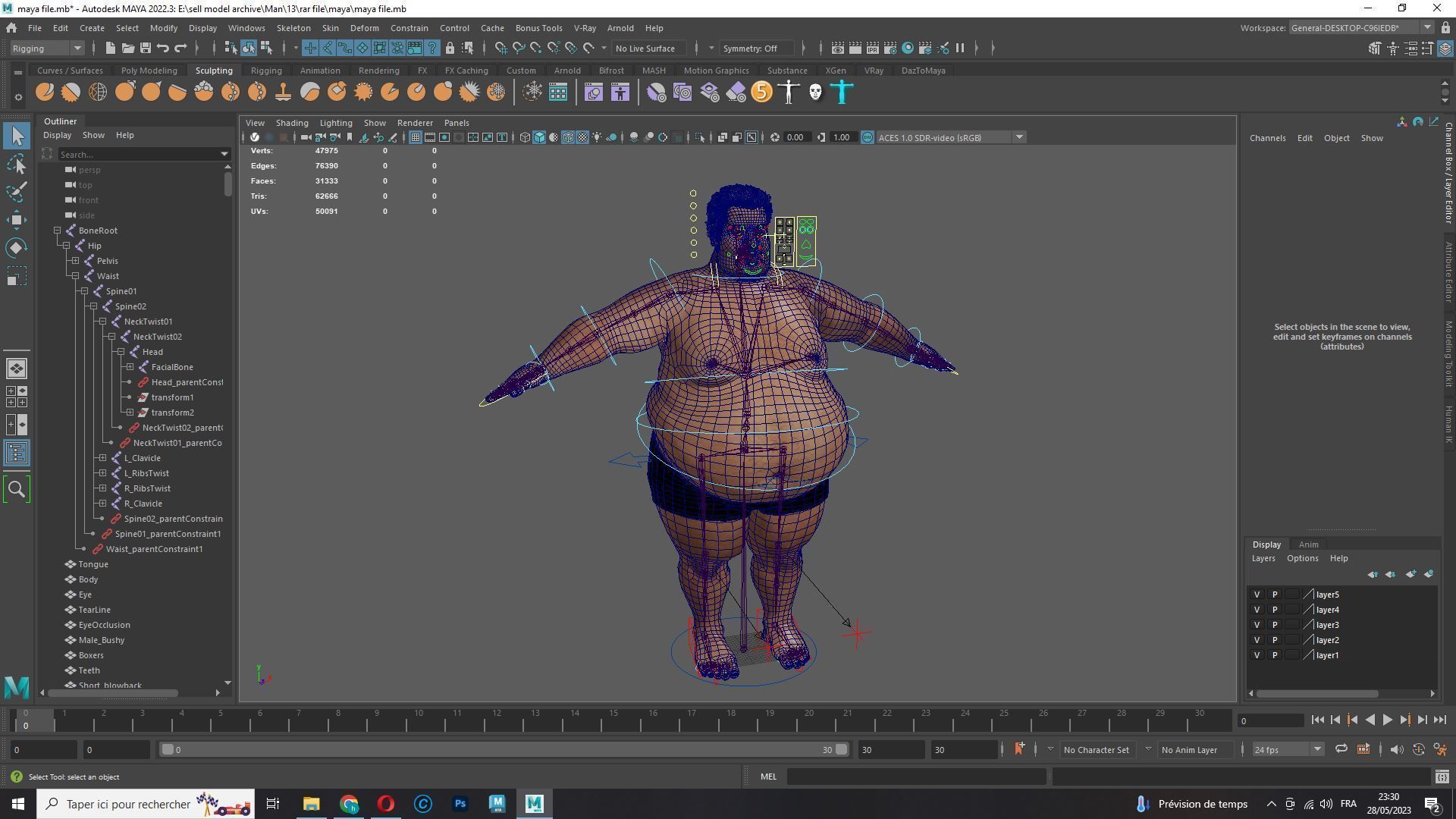The image size is (1456, 819).
Task: Toggle visibility V of layer5
Action: click(x=1257, y=595)
